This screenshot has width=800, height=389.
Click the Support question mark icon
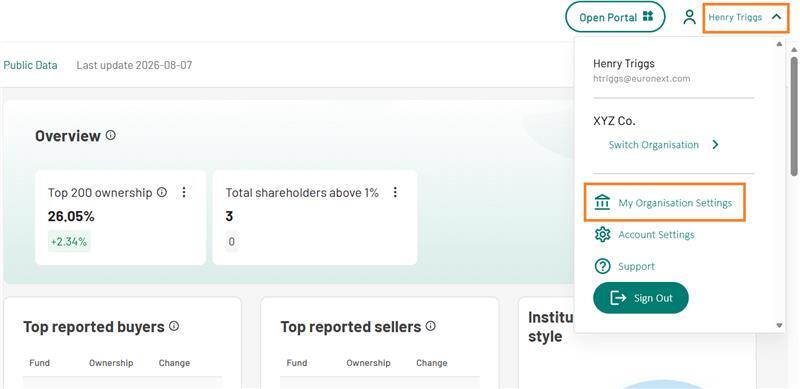coord(603,266)
